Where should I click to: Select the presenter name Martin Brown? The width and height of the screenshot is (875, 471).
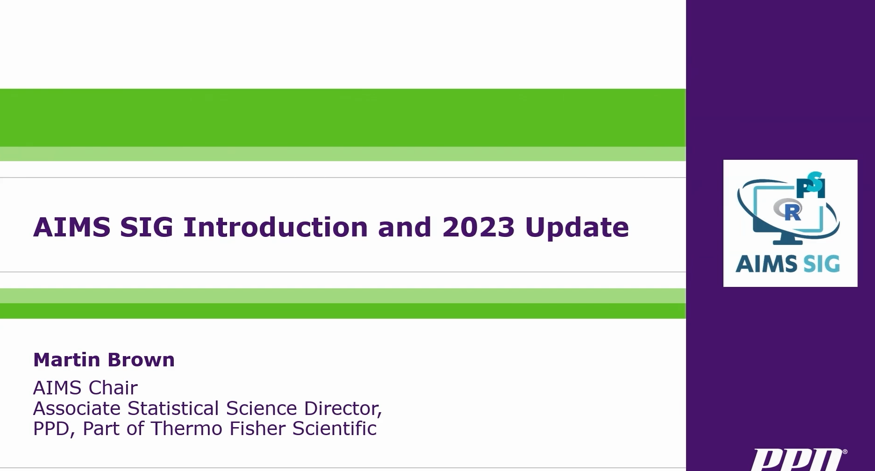pyautogui.click(x=104, y=360)
